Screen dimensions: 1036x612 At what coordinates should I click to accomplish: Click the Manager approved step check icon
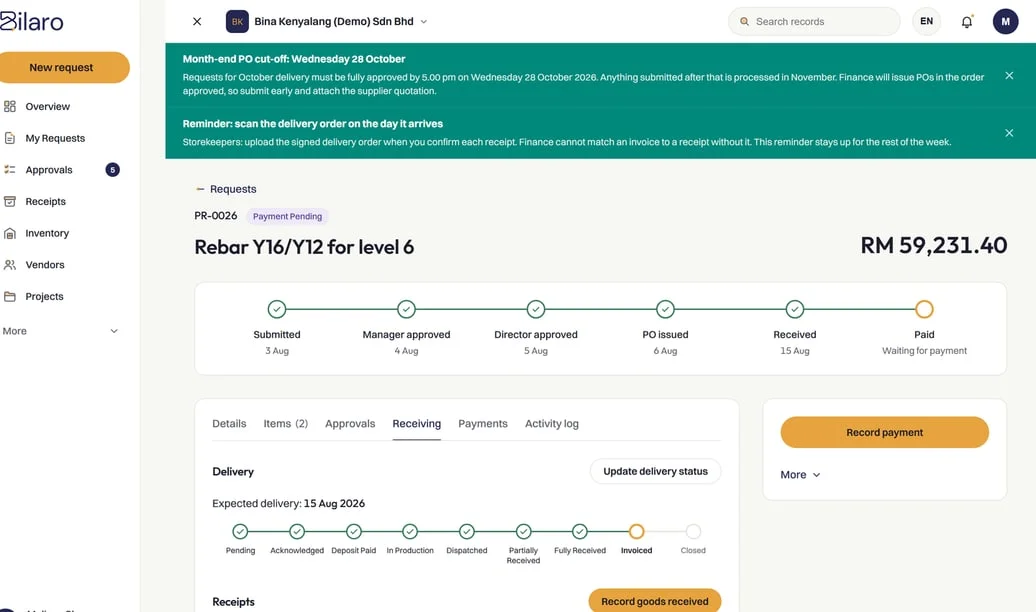tap(406, 309)
